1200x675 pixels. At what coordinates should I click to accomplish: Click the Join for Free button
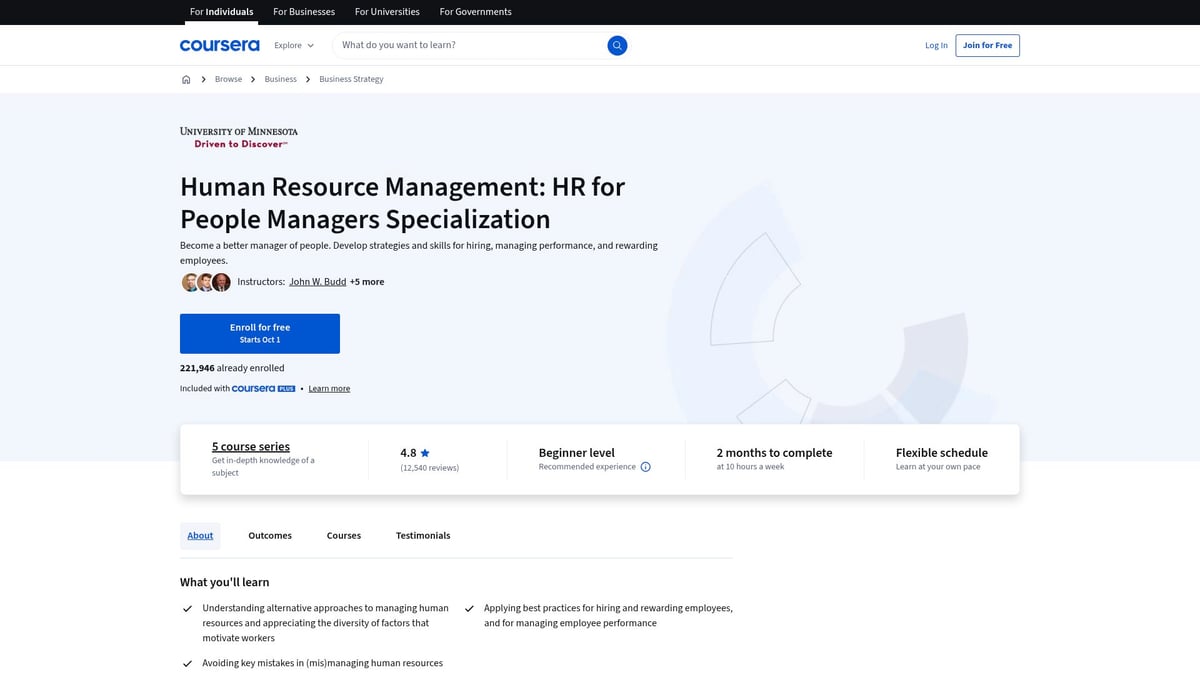point(987,45)
